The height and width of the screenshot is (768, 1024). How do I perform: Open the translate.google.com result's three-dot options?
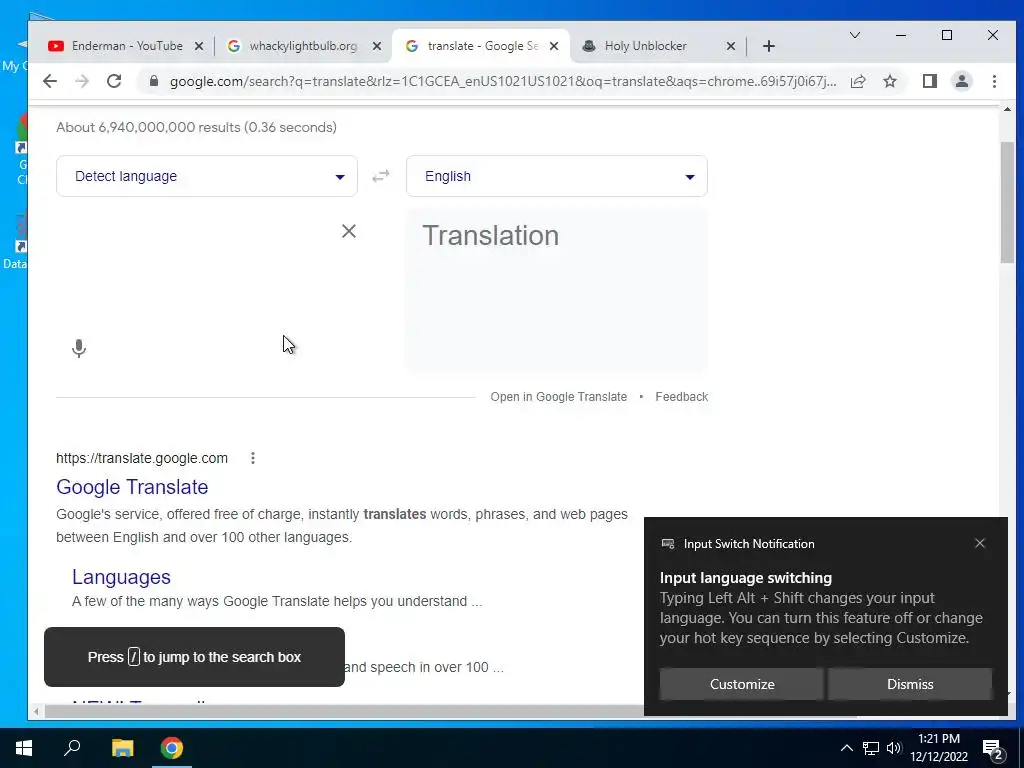(253, 458)
